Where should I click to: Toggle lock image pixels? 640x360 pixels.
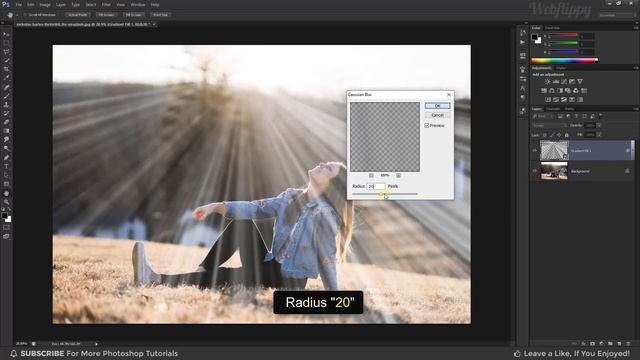coord(552,135)
